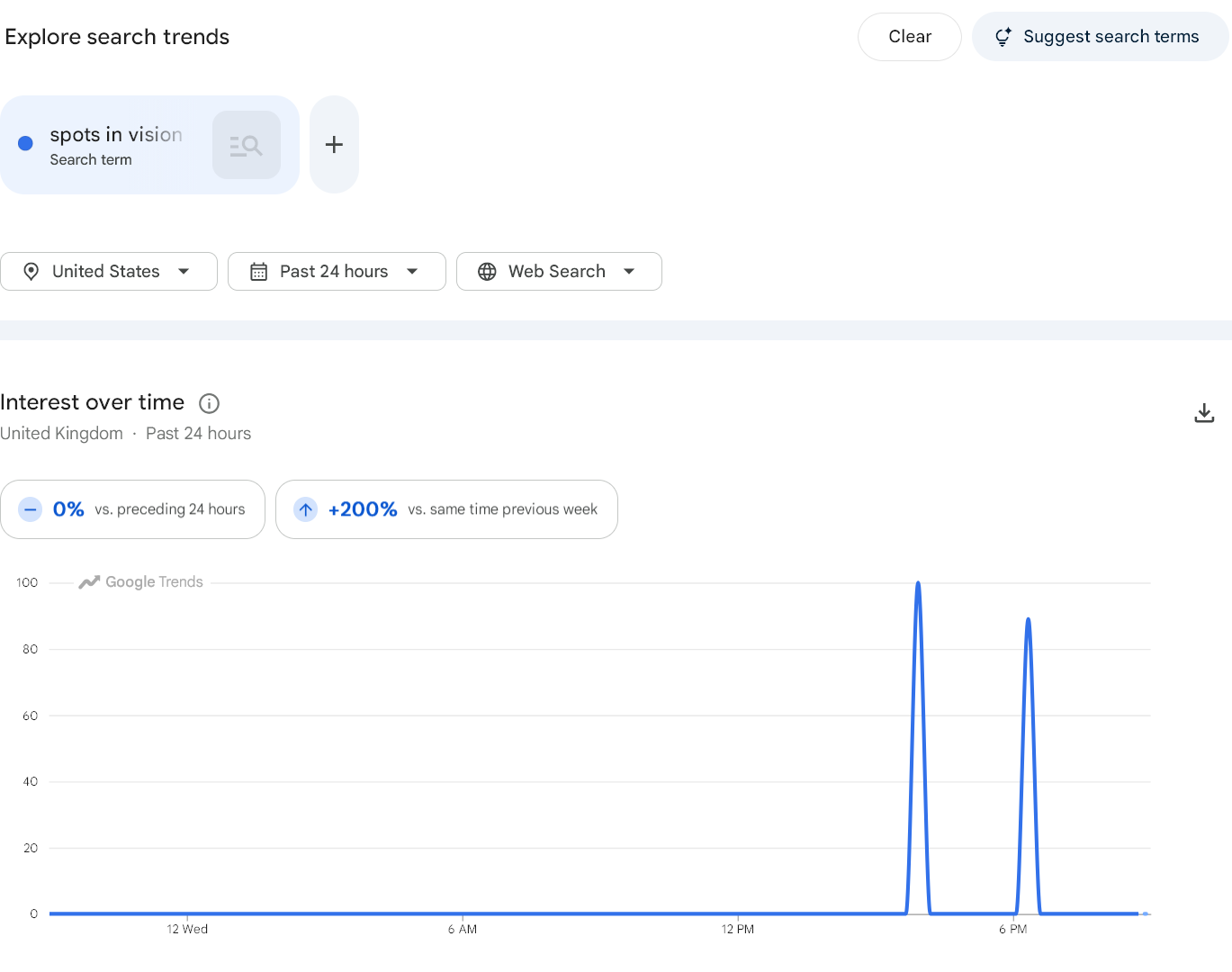Click the blue color dot for spots in vision
This screenshot has width=1232, height=972.
(26, 143)
